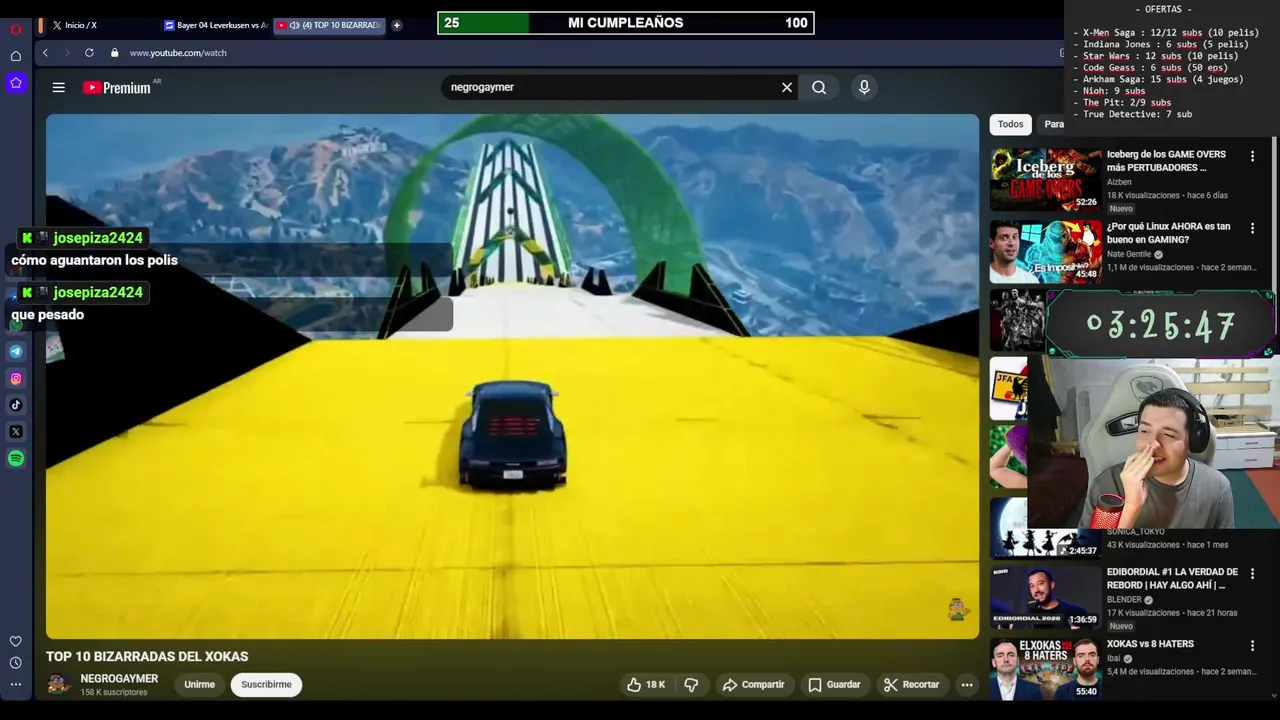The width and height of the screenshot is (1280, 720).
Task: Clear the search box with the X
Action: click(x=787, y=87)
